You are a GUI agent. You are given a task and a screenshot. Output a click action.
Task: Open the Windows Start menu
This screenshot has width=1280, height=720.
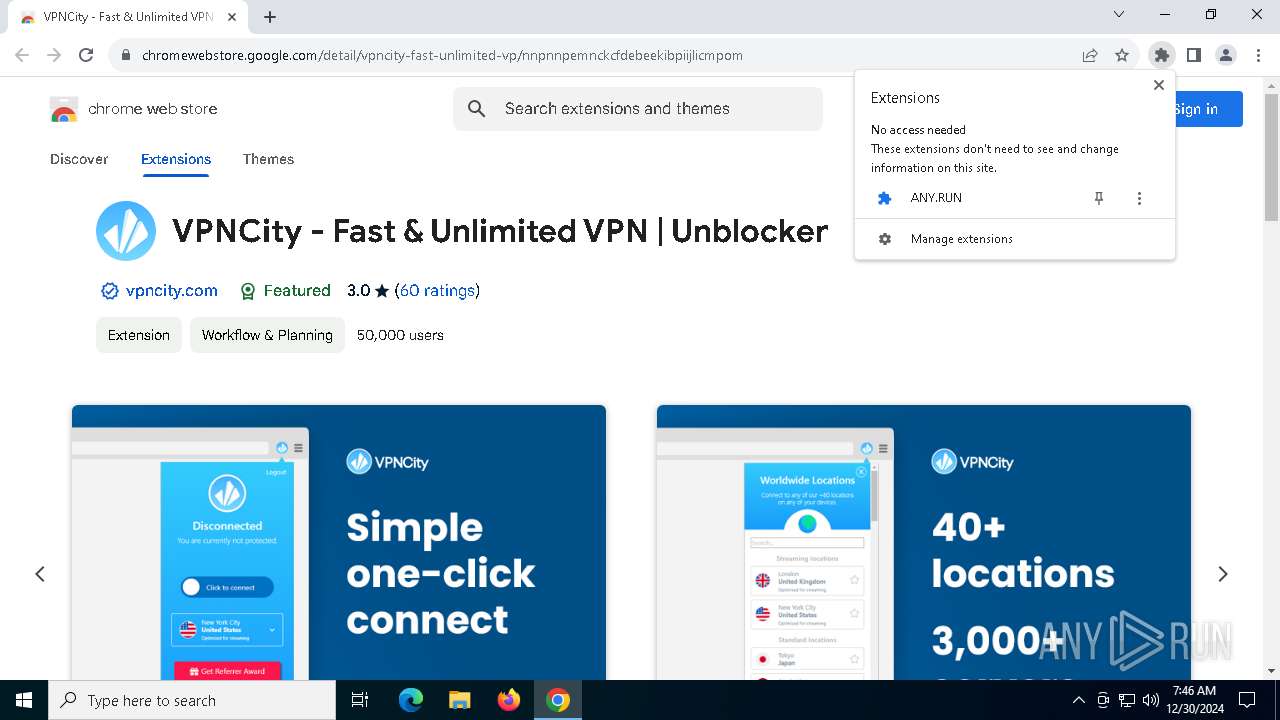click(x=24, y=700)
